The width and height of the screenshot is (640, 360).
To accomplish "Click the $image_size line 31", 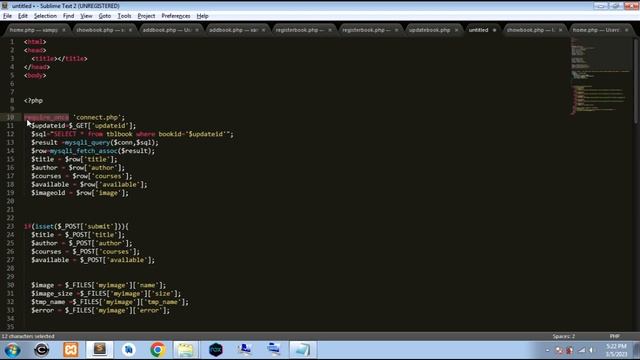I will click(x=106, y=294).
